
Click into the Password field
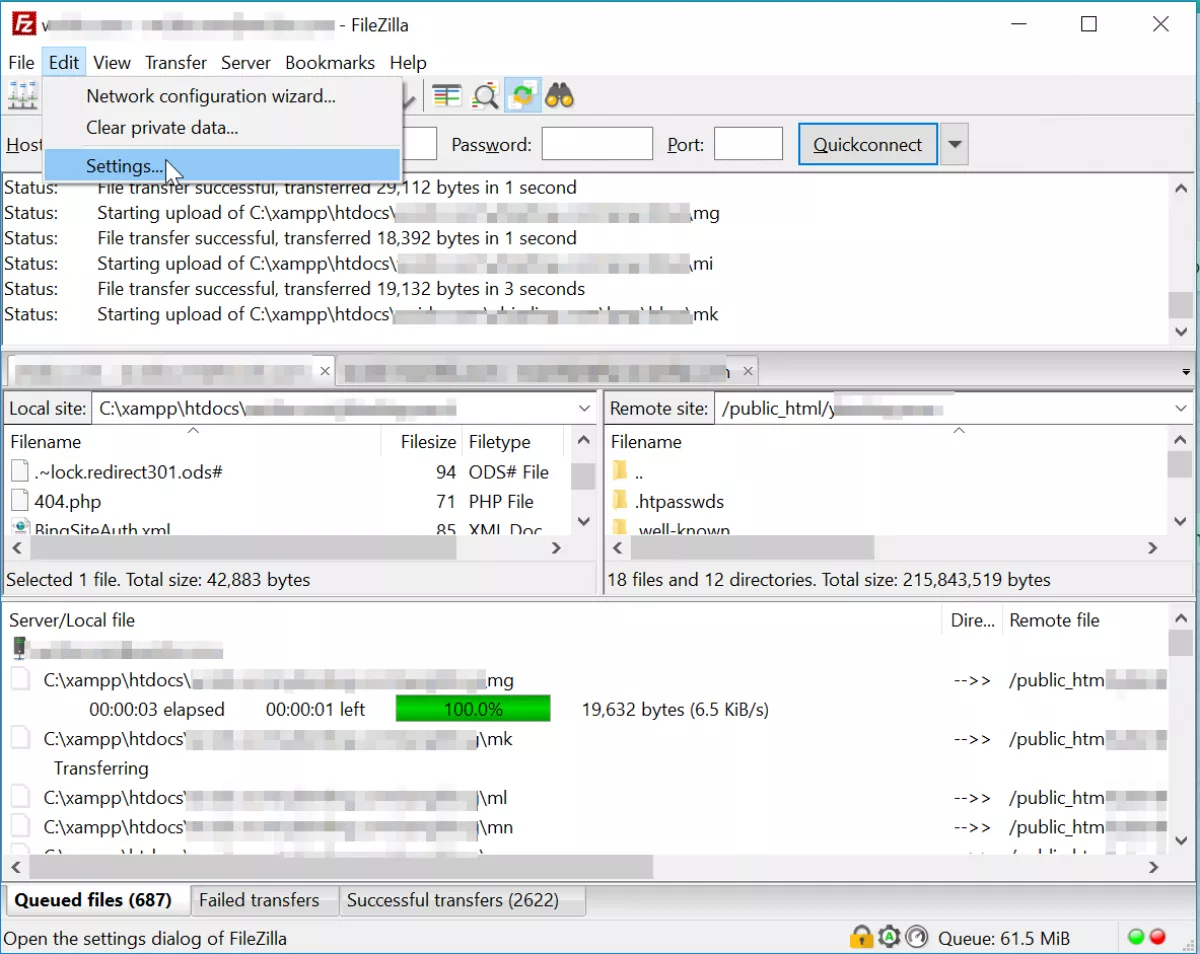[597, 144]
